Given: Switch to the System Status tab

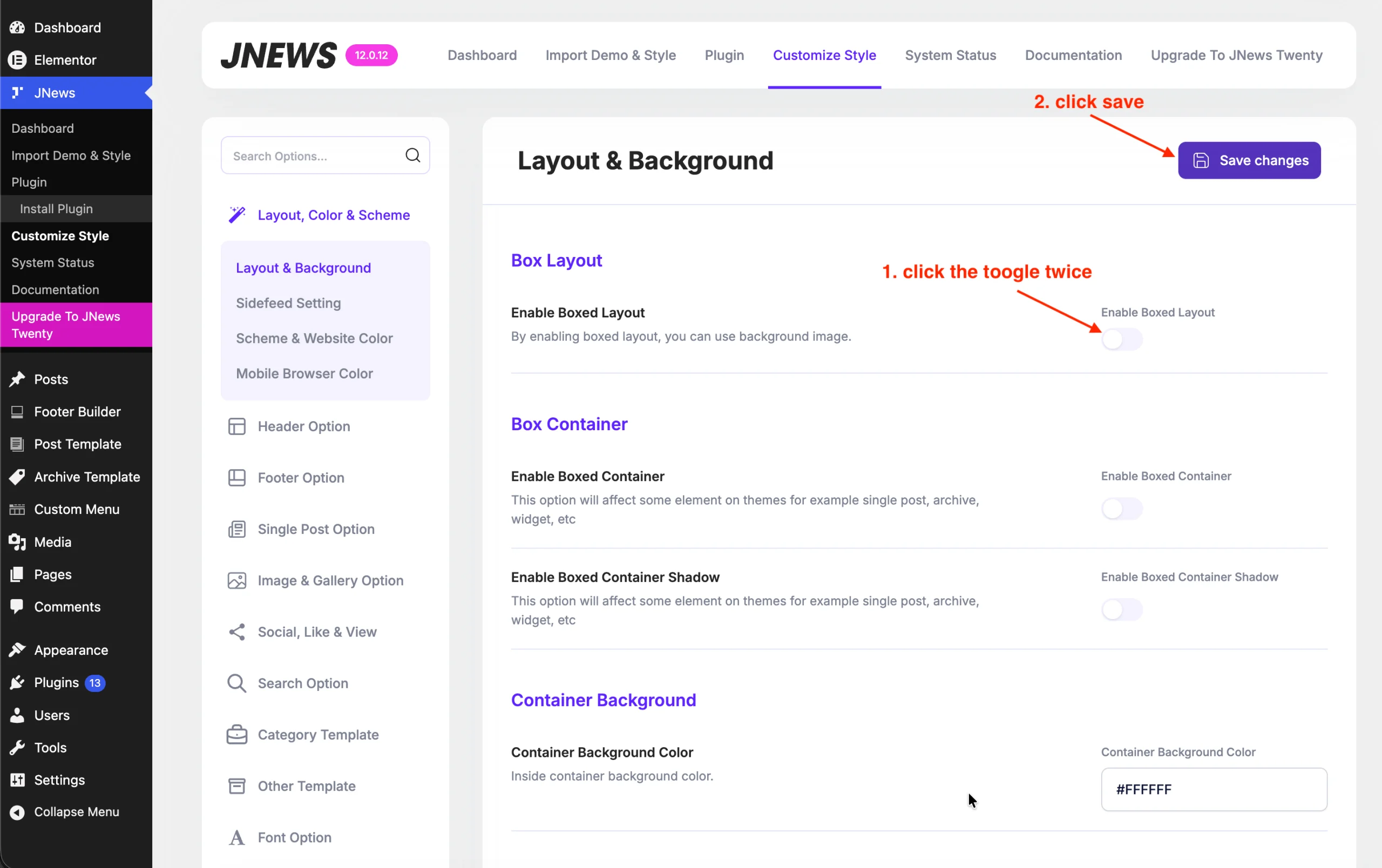Looking at the screenshot, I should tap(951, 55).
